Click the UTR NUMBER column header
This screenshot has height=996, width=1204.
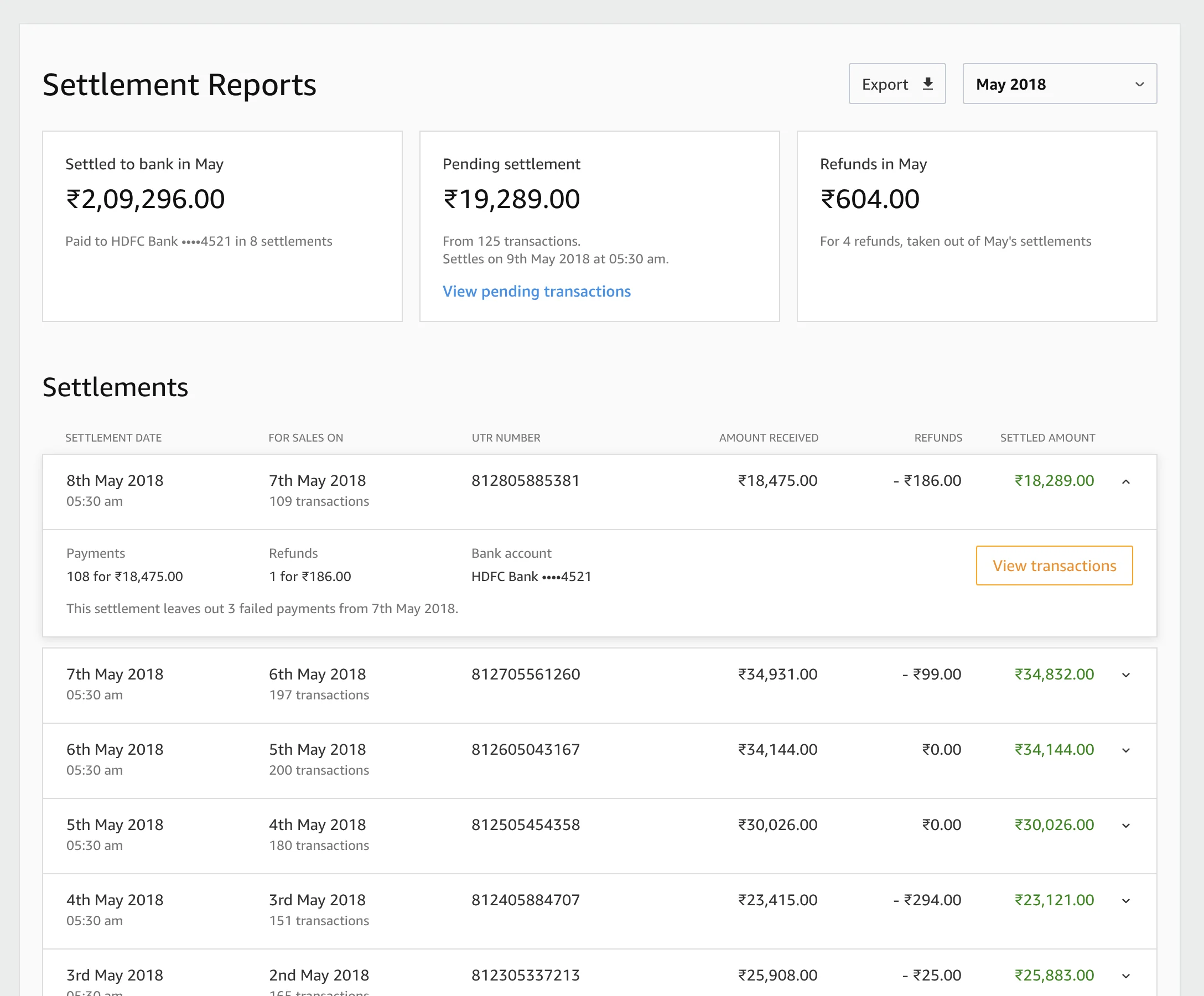point(506,438)
